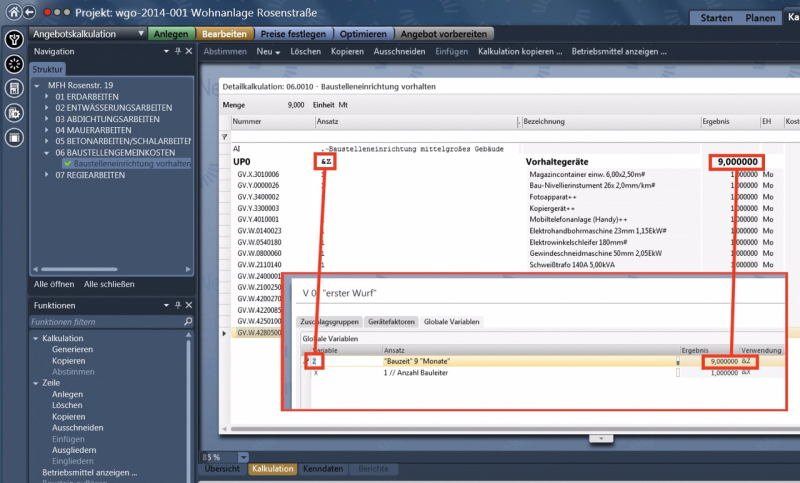Toggle the checkbox in the Bauzeit variable row
800x483 pixels.
tap(678, 361)
